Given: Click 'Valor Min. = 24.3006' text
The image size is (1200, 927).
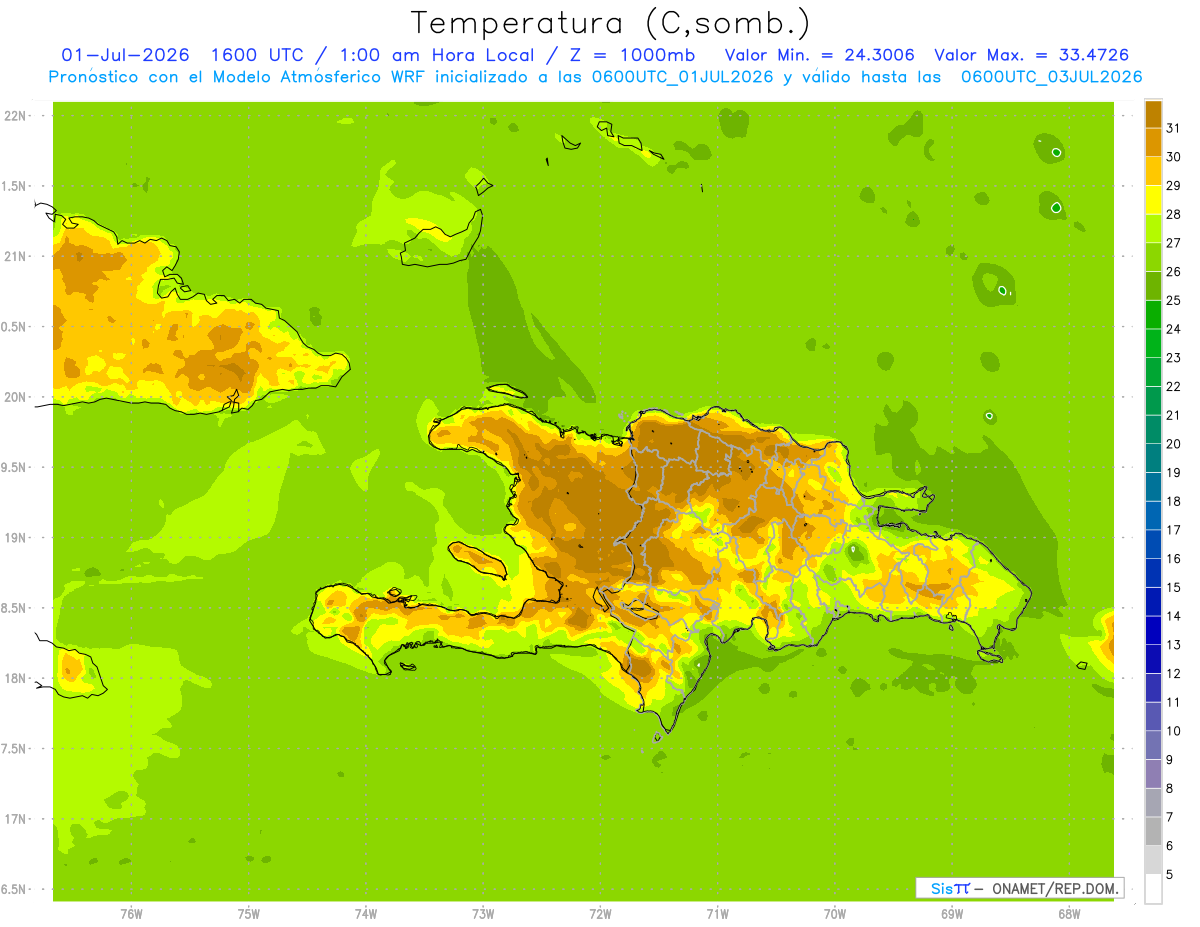Looking at the screenshot, I should click(x=819, y=55).
